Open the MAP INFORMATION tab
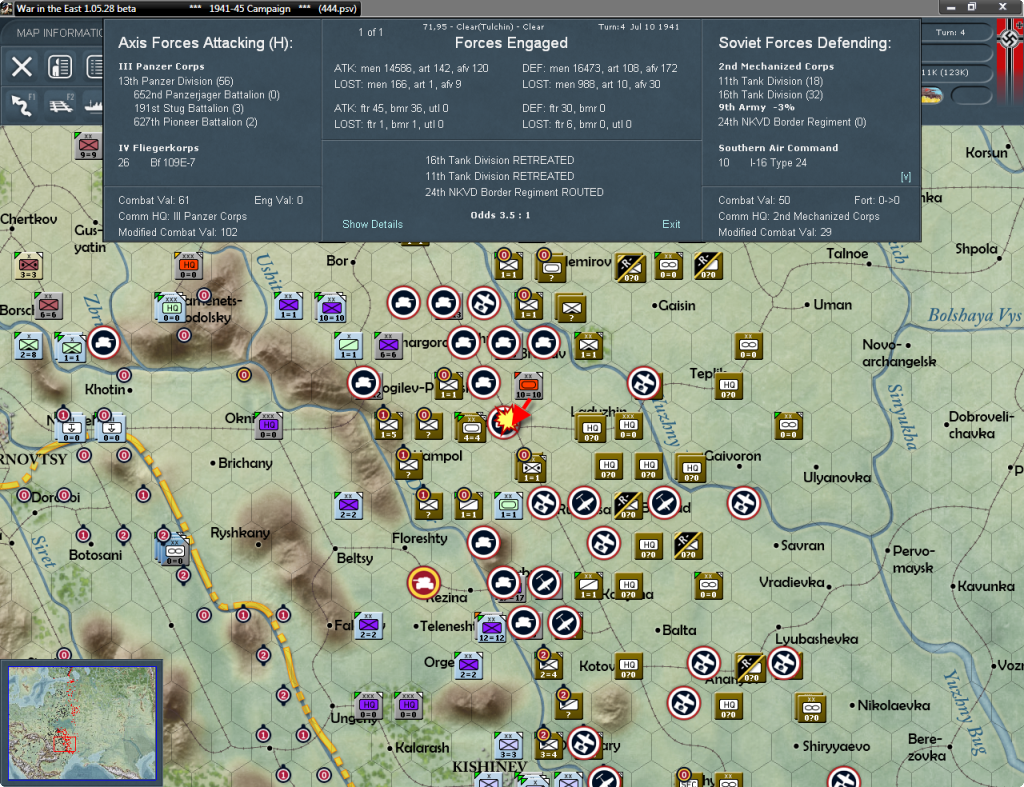 click(x=59, y=33)
